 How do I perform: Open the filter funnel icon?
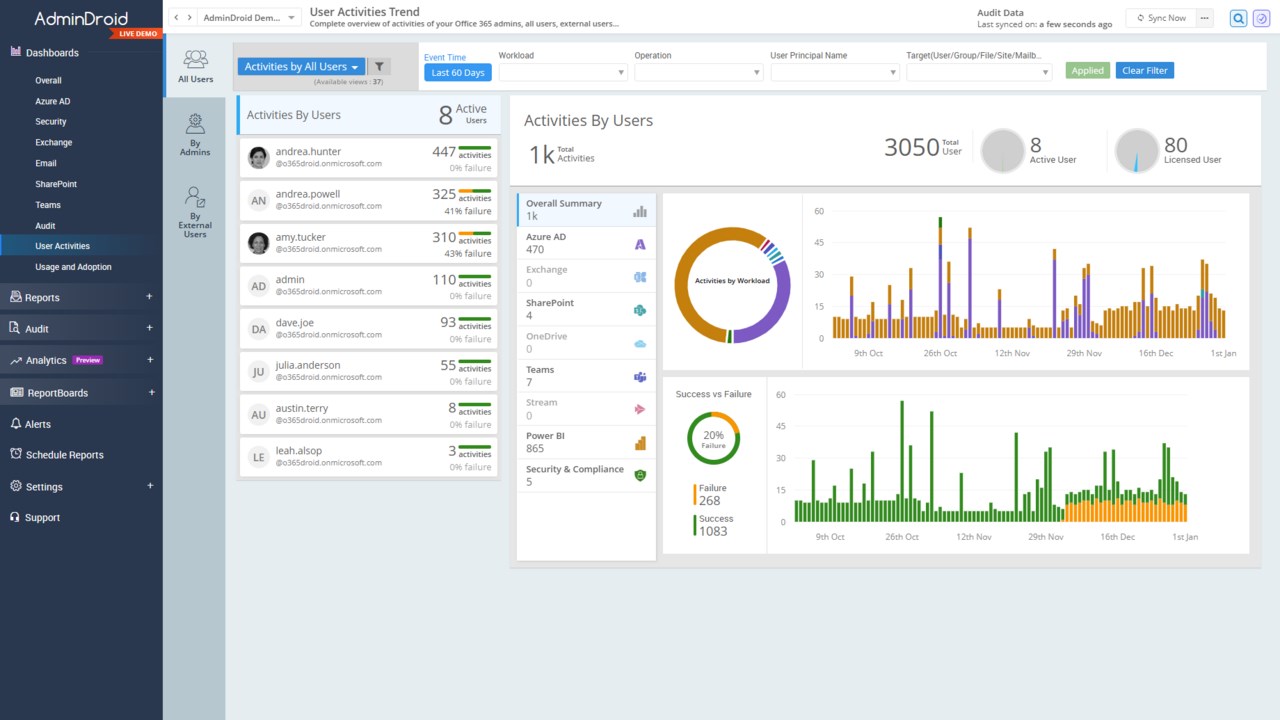pos(380,67)
